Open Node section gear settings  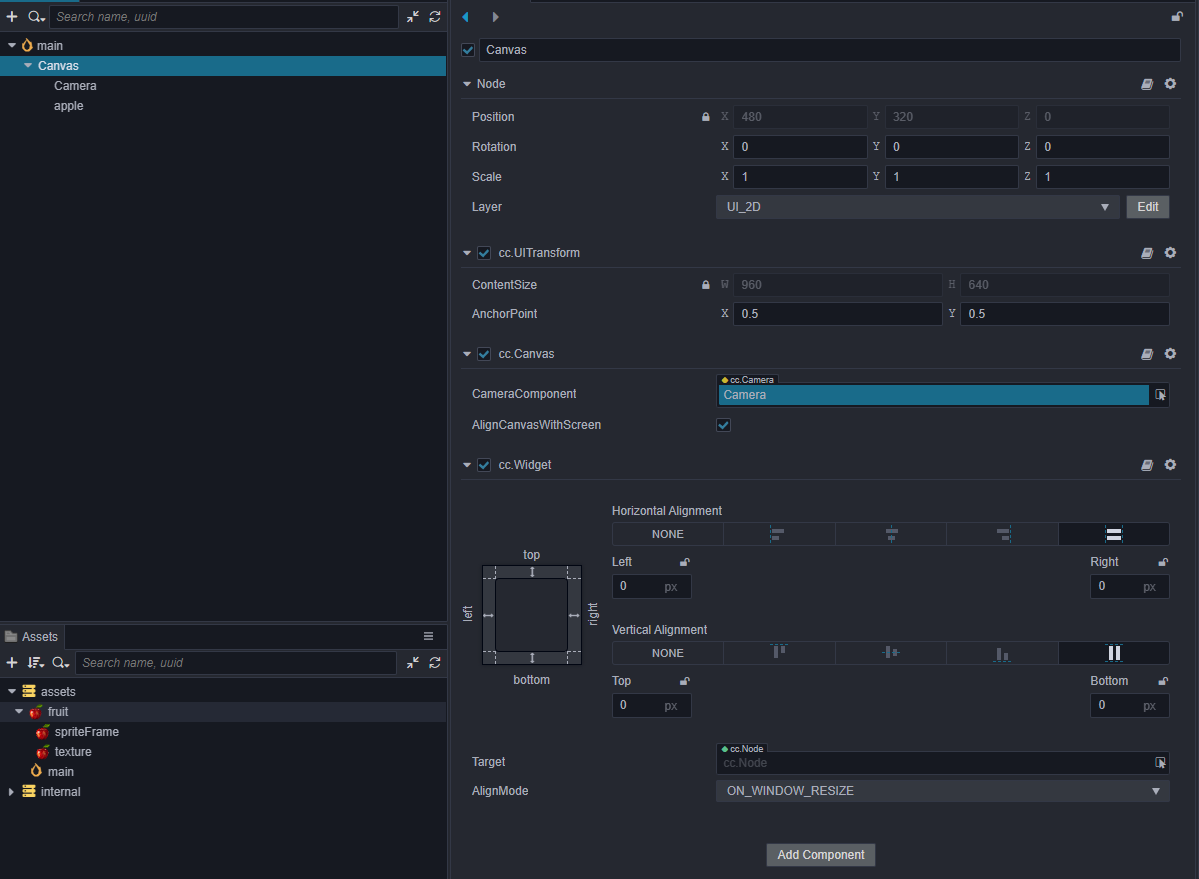(1170, 83)
